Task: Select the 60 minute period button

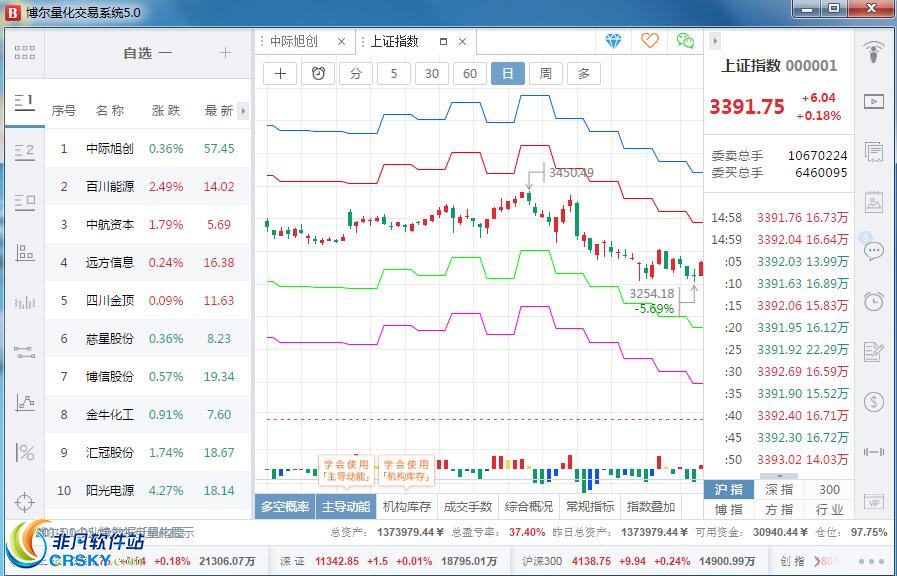Action: (469, 73)
